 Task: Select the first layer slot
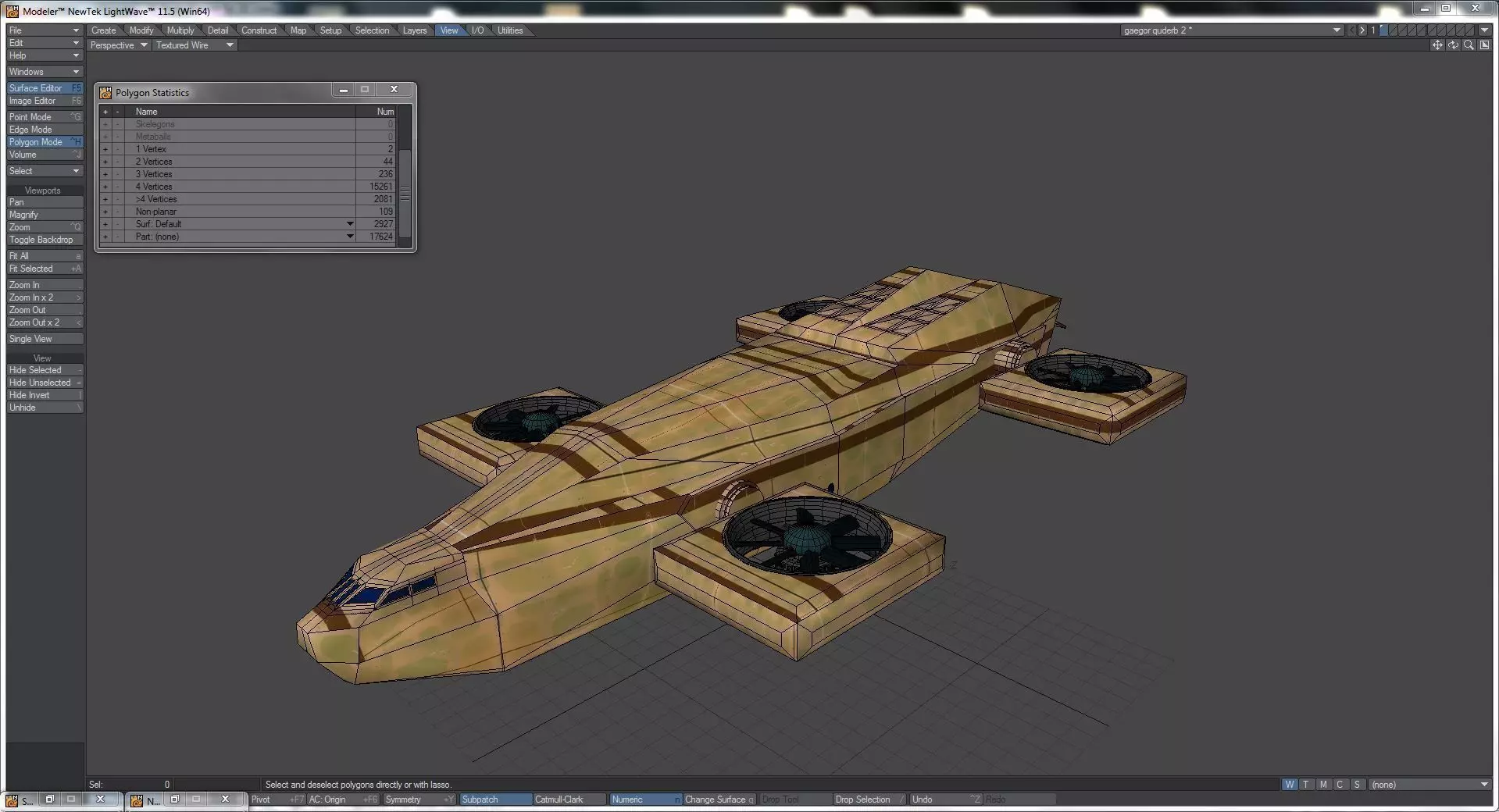click(1383, 30)
